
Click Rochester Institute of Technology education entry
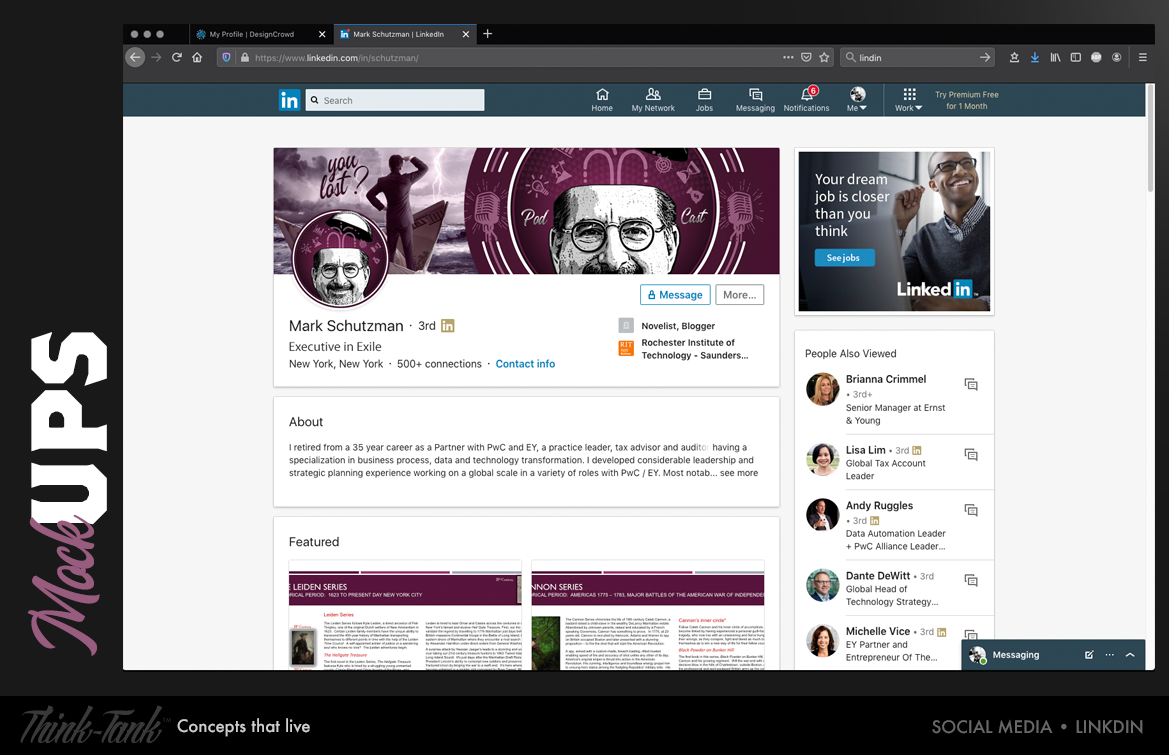coord(684,349)
